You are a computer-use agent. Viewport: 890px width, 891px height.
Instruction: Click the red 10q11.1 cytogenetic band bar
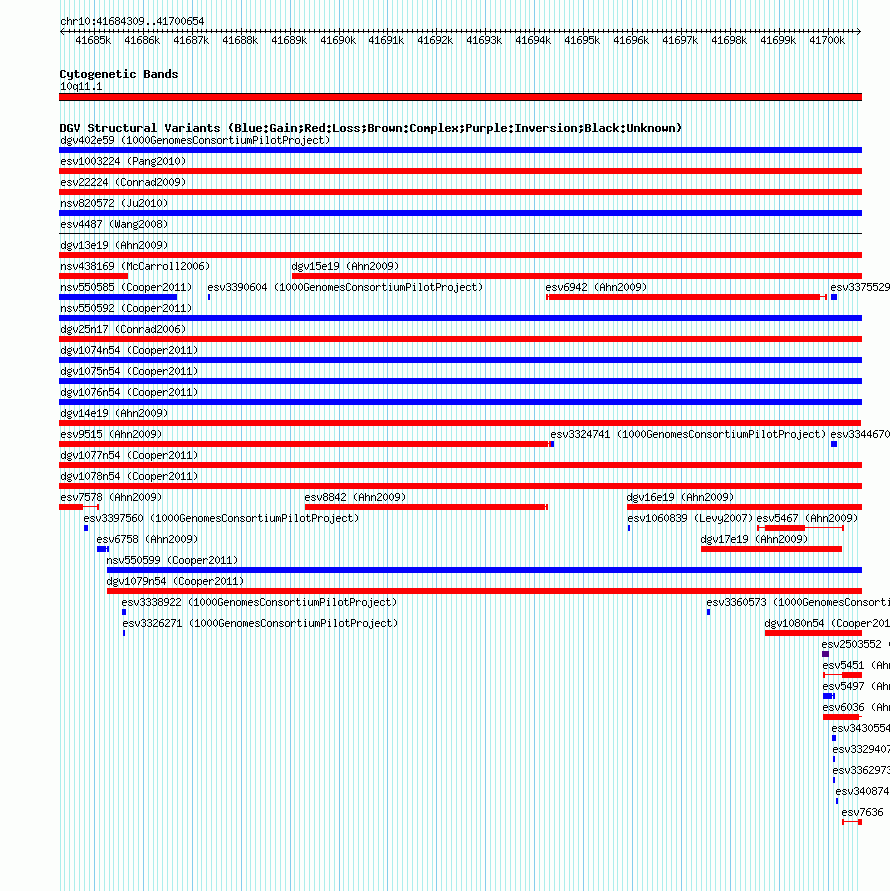point(460,97)
